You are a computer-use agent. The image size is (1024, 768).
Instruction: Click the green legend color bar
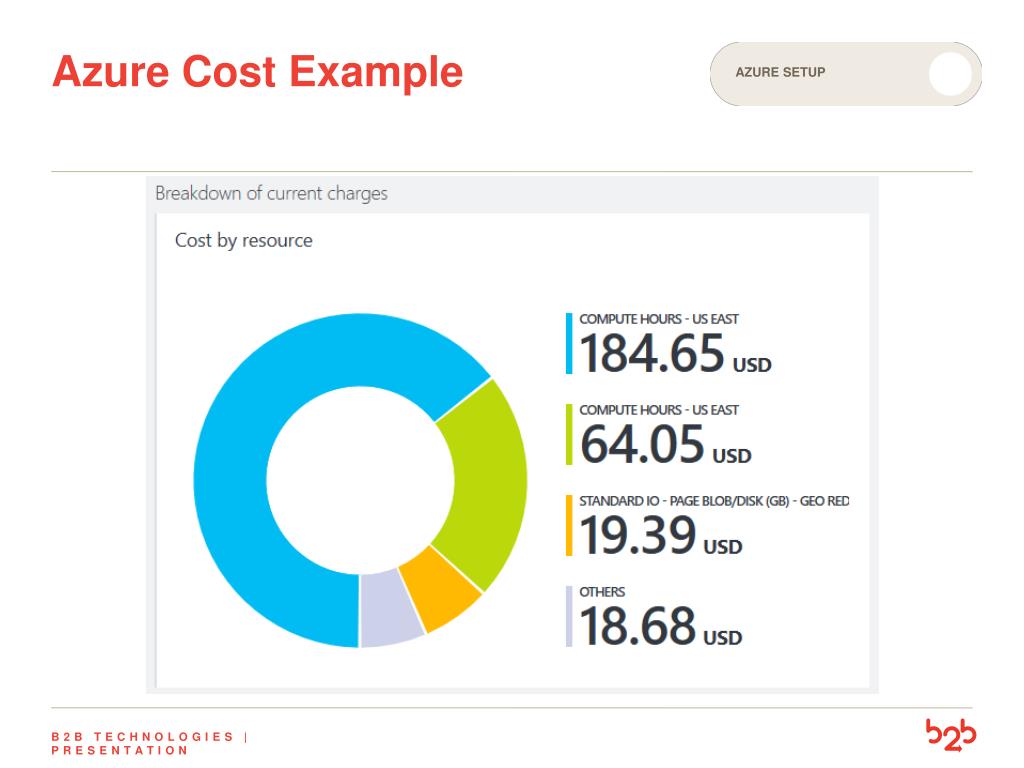point(569,434)
